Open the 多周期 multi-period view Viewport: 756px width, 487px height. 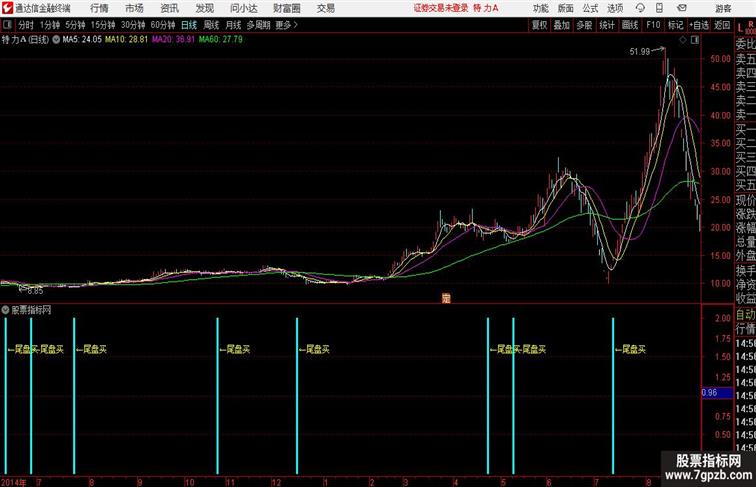[x=258, y=25]
